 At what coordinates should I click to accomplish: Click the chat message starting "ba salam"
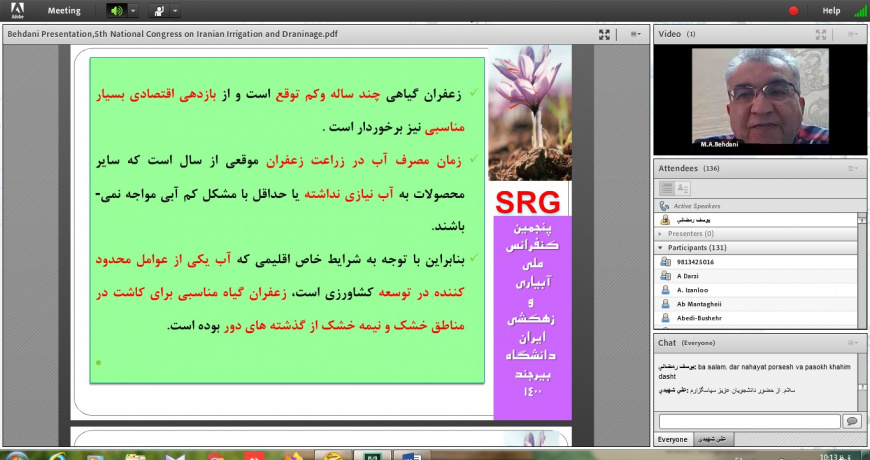click(x=756, y=371)
